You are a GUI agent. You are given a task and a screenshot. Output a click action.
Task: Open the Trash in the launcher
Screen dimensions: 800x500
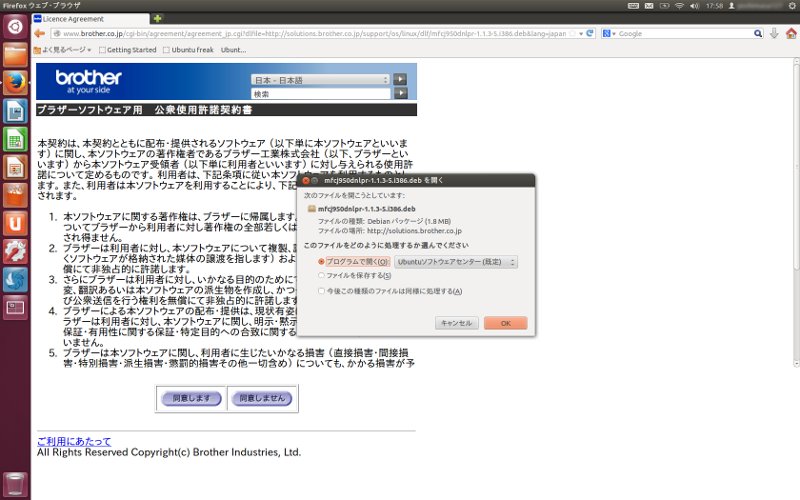[x=15, y=484]
